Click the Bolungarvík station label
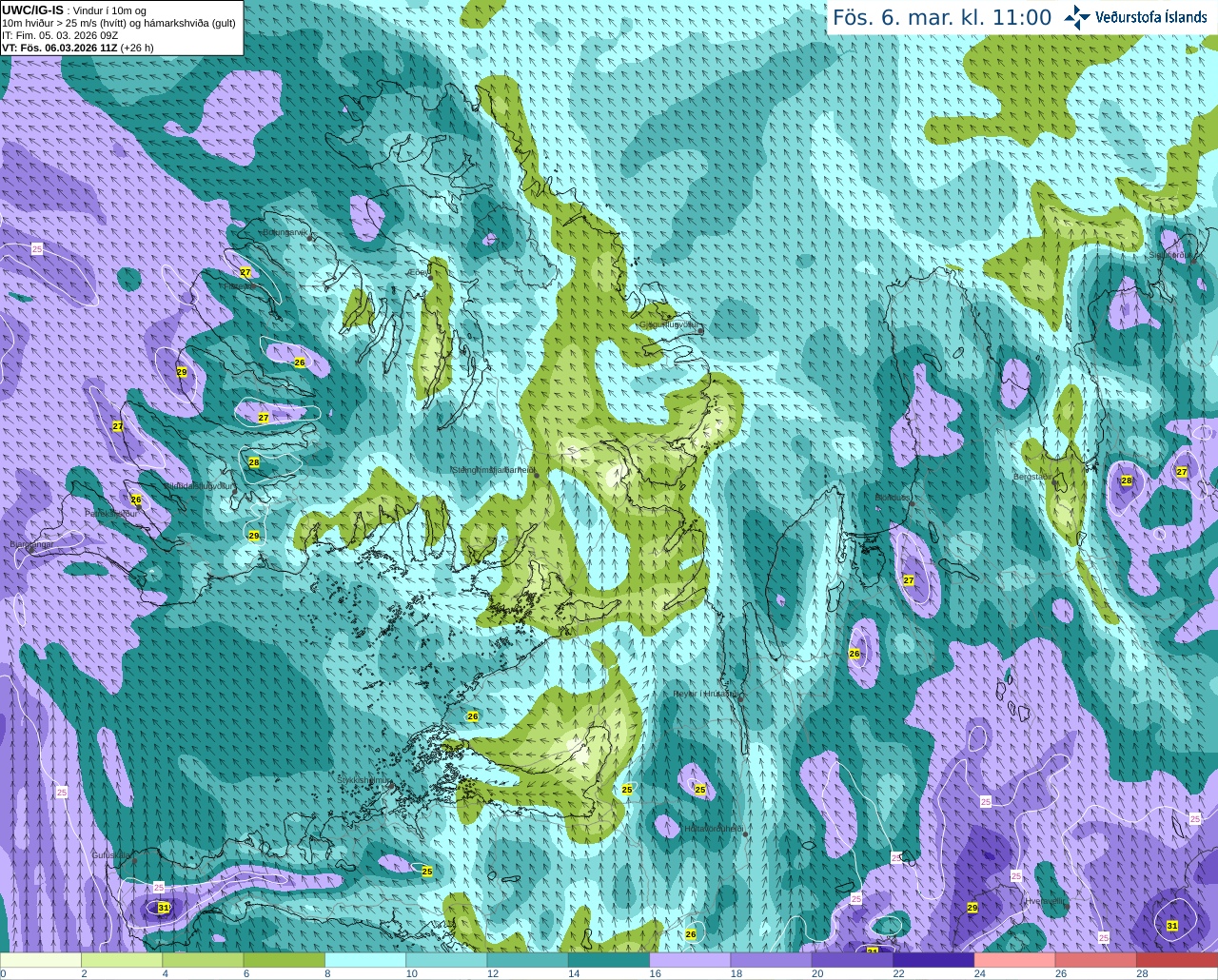Screen dimensions: 1218x980 coord(284,232)
